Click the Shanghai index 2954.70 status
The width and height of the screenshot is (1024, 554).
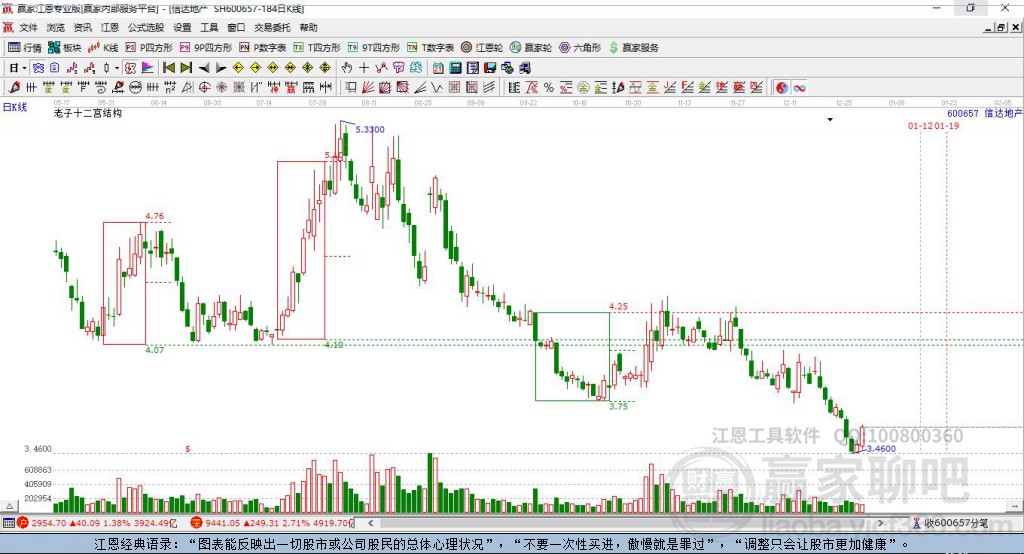tap(97, 523)
